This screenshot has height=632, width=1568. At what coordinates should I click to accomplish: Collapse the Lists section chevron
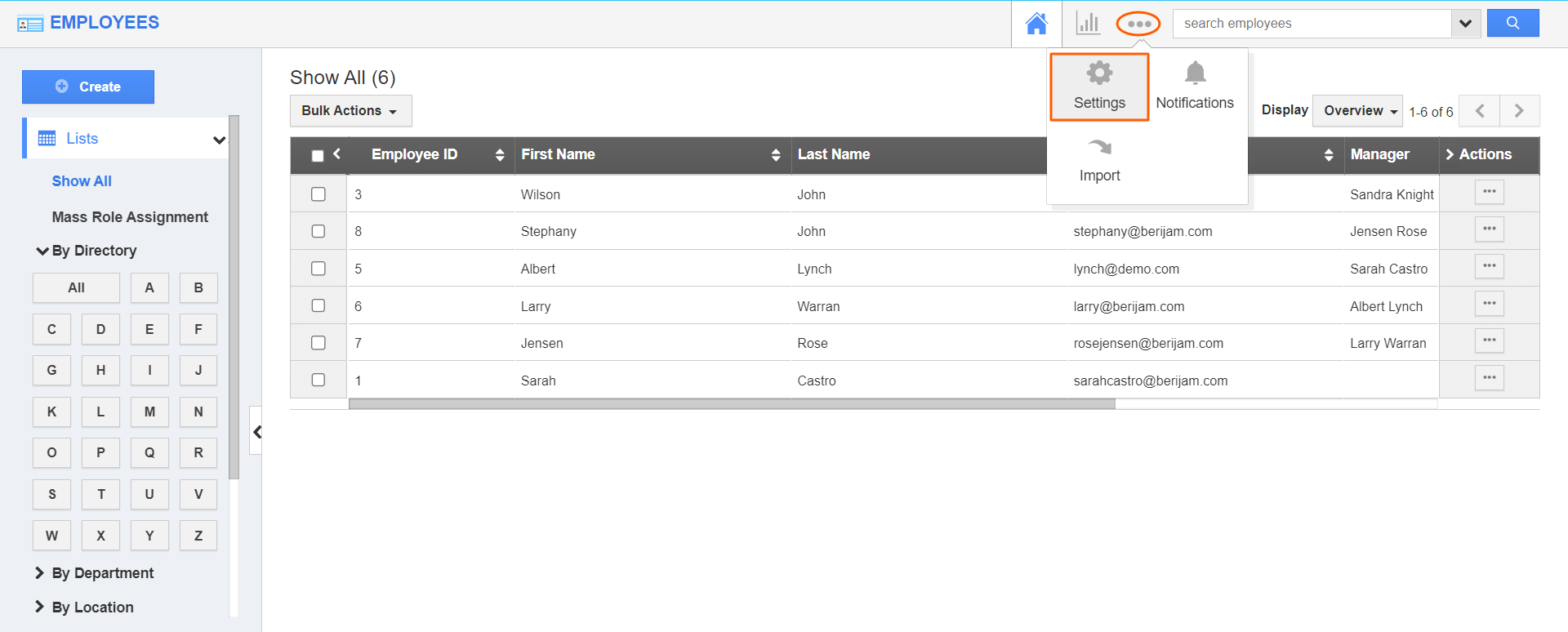click(219, 140)
